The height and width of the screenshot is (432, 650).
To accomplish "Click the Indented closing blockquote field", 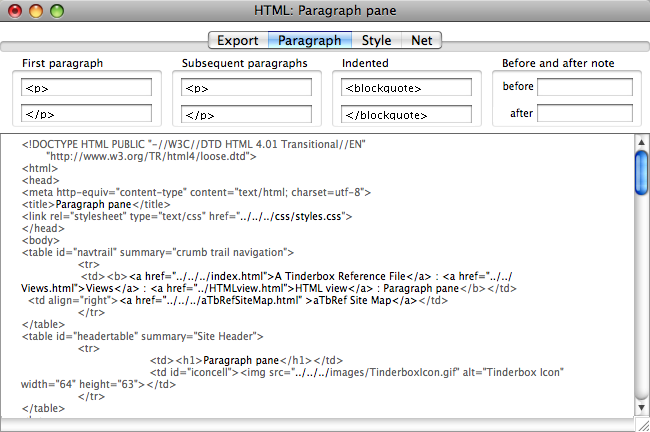I will coord(406,114).
